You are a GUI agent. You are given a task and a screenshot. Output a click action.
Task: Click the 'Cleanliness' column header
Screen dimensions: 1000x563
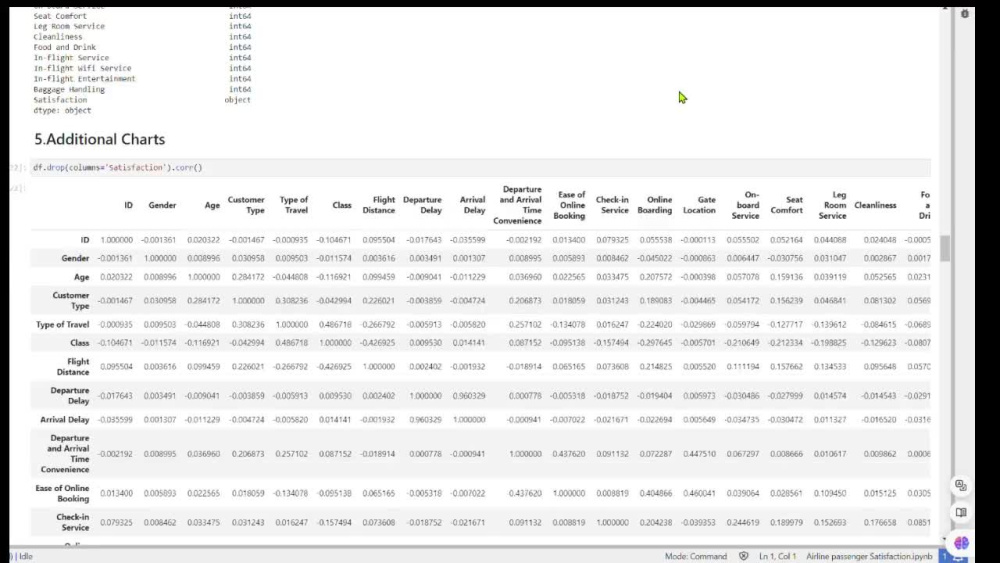(875, 205)
